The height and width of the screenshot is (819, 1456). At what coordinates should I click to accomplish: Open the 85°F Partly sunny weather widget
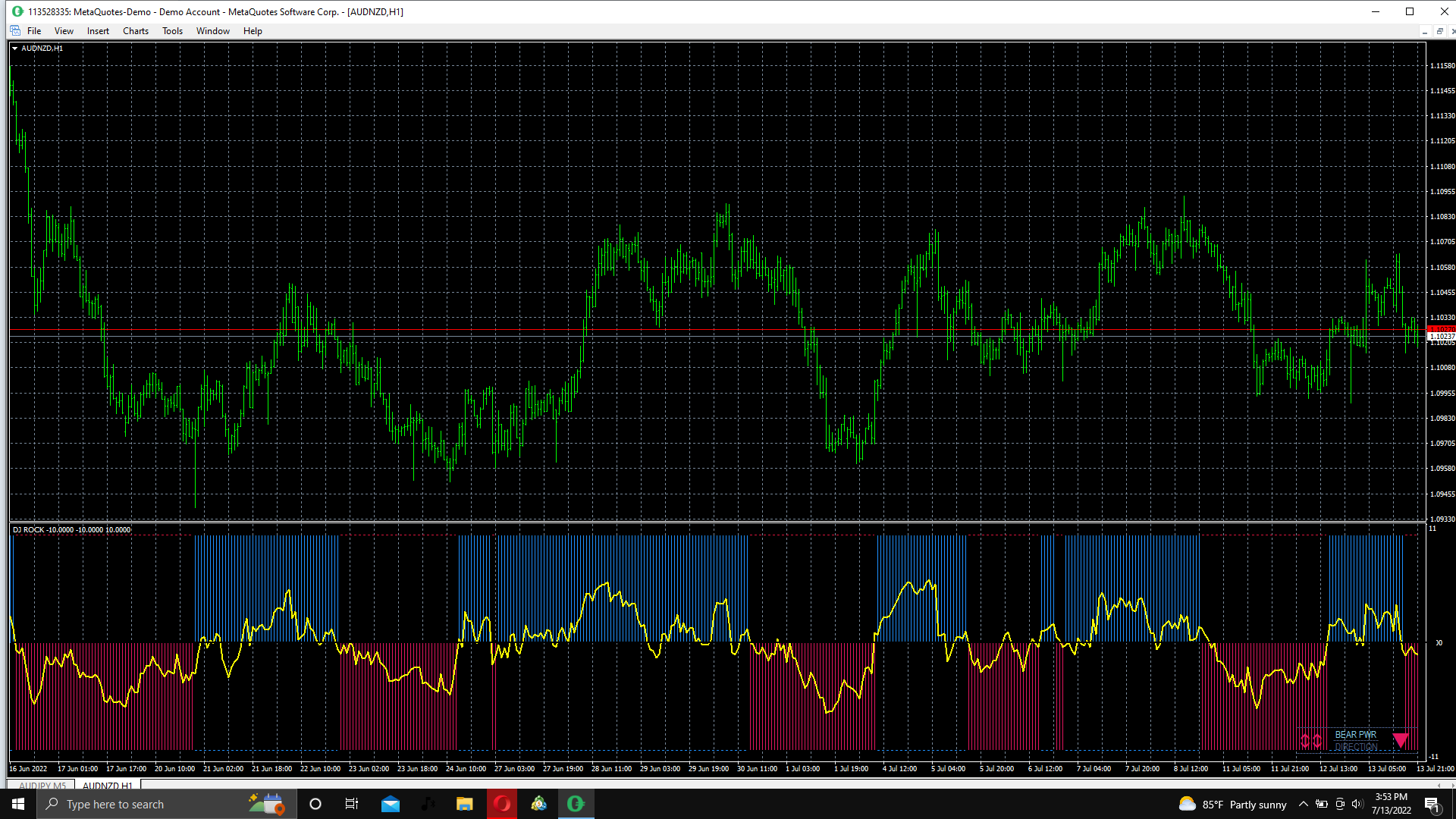1233,805
